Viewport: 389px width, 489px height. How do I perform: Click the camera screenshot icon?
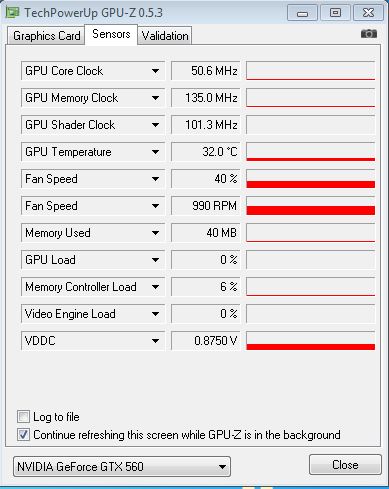point(369,34)
